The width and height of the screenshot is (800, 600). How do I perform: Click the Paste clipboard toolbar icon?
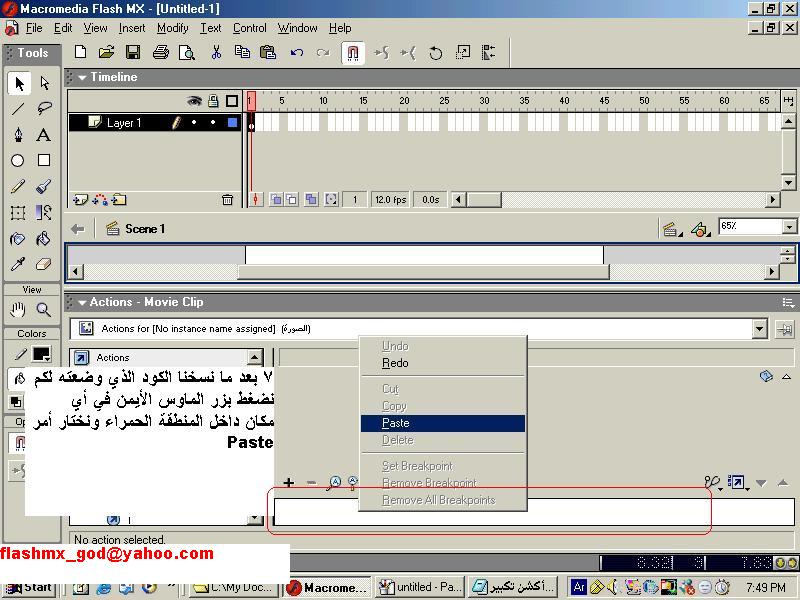(x=268, y=52)
